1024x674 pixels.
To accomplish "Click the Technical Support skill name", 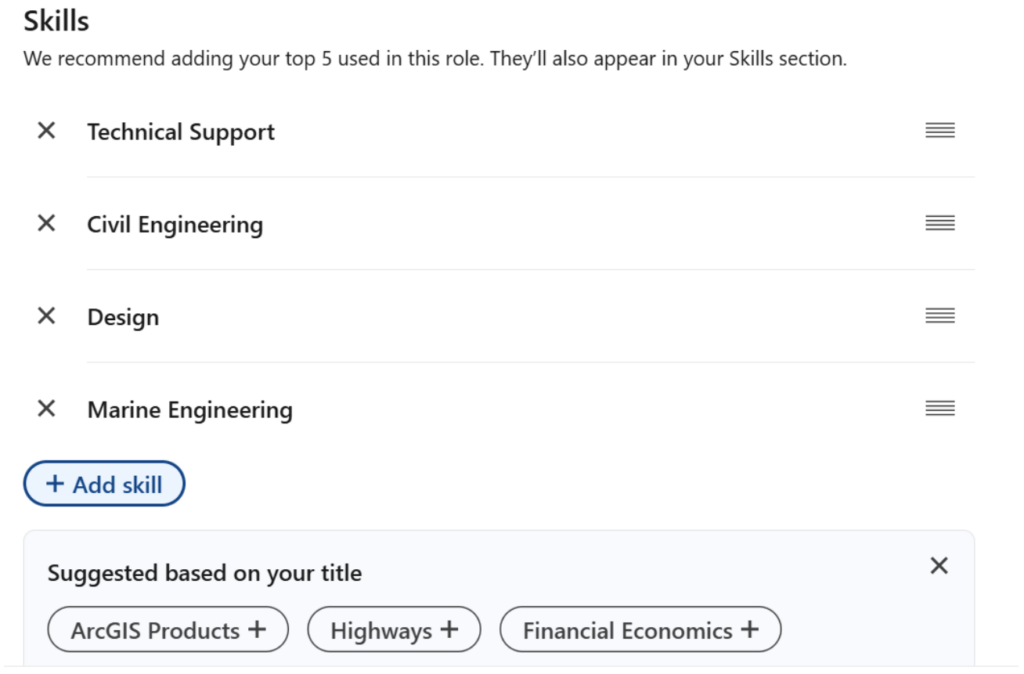I will click(181, 132).
